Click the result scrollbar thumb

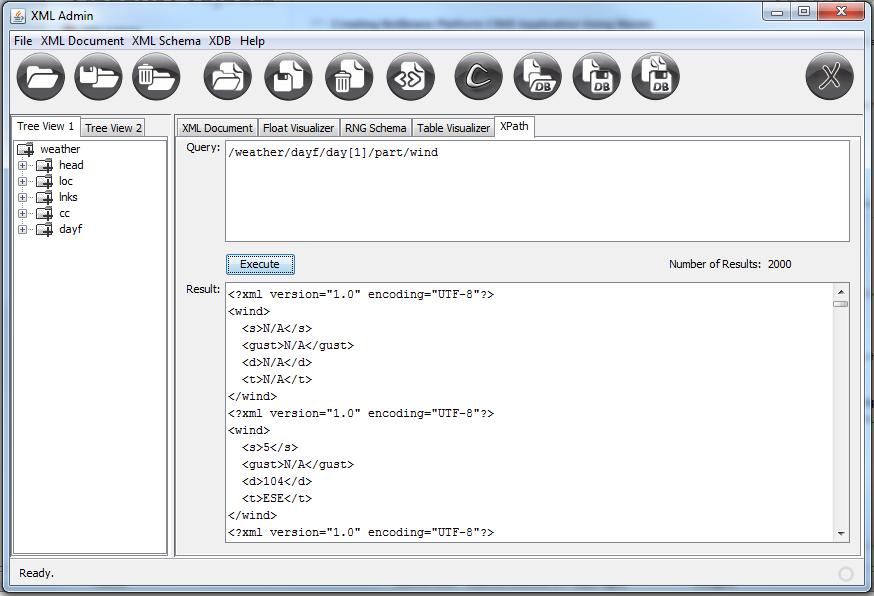coord(841,304)
